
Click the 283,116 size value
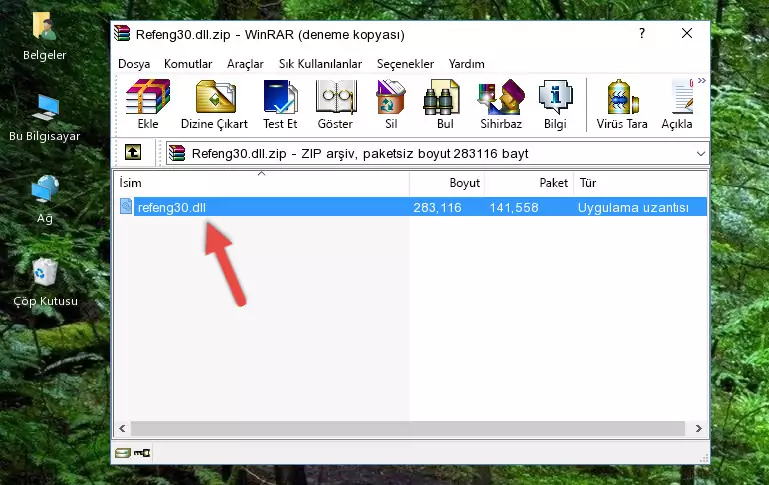pyautogui.click(x=437, y=207)
